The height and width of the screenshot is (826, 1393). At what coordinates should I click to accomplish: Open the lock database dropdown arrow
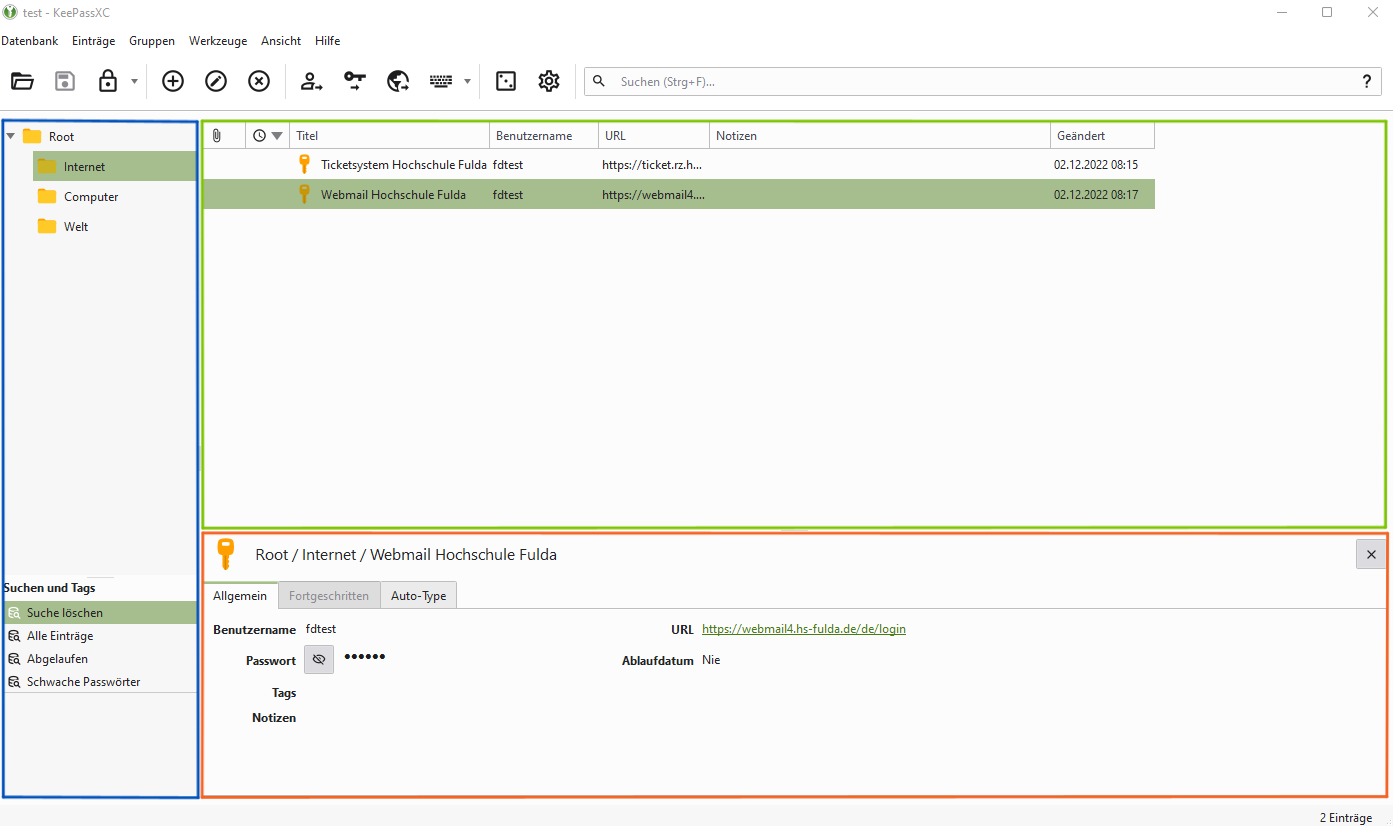(x=134, y=82)
